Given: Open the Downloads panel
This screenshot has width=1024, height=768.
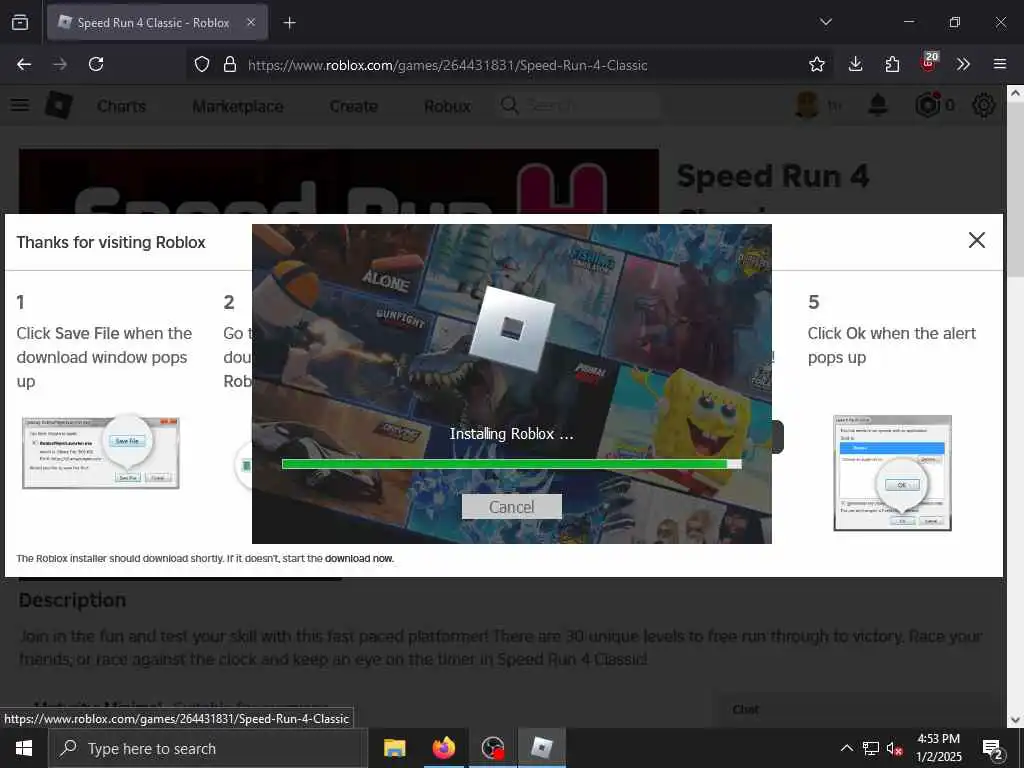Looking at the screenshot, I should point(855,64).
